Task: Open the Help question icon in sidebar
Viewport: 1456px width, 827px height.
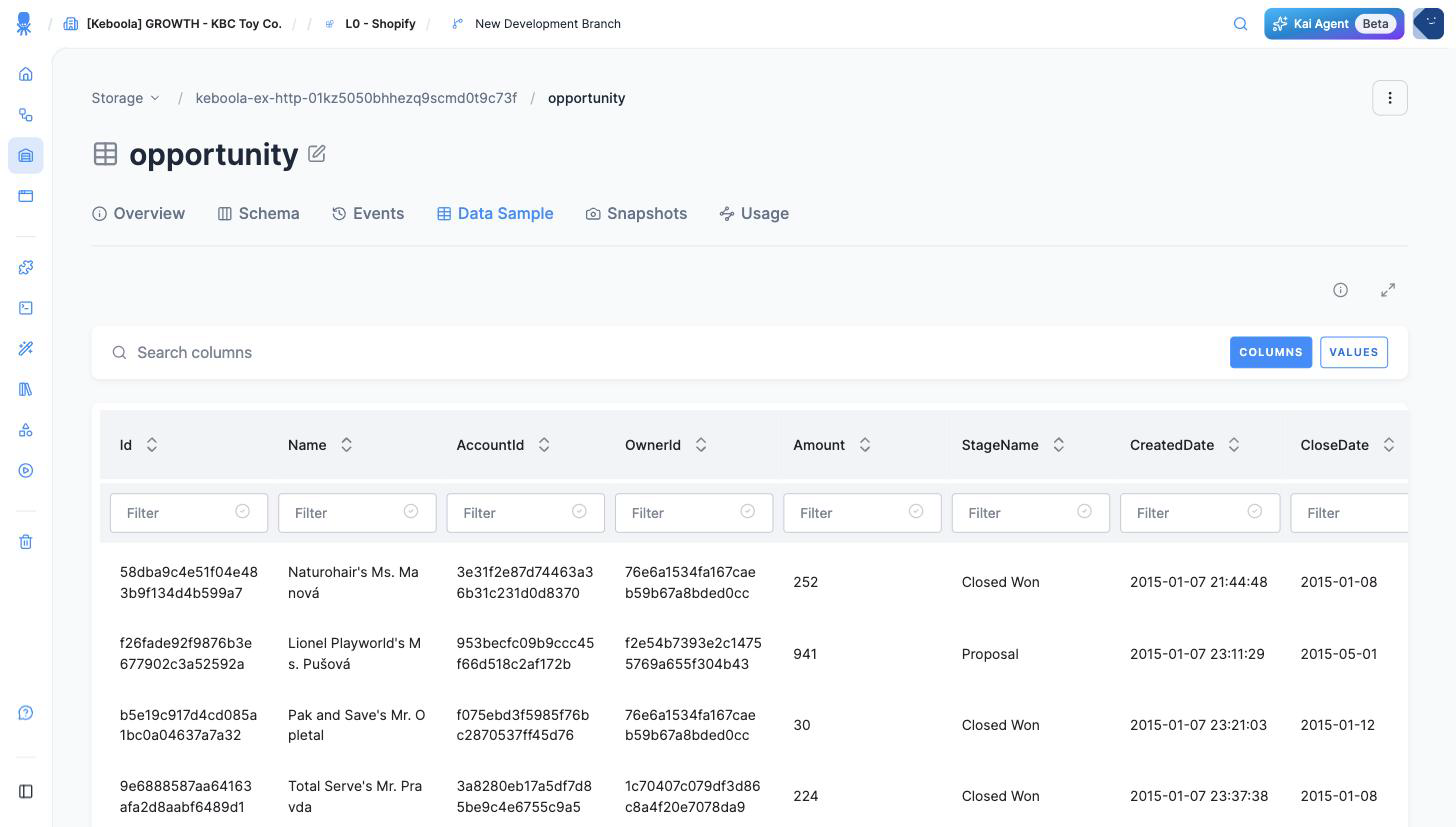Action: tap(26, 713)
